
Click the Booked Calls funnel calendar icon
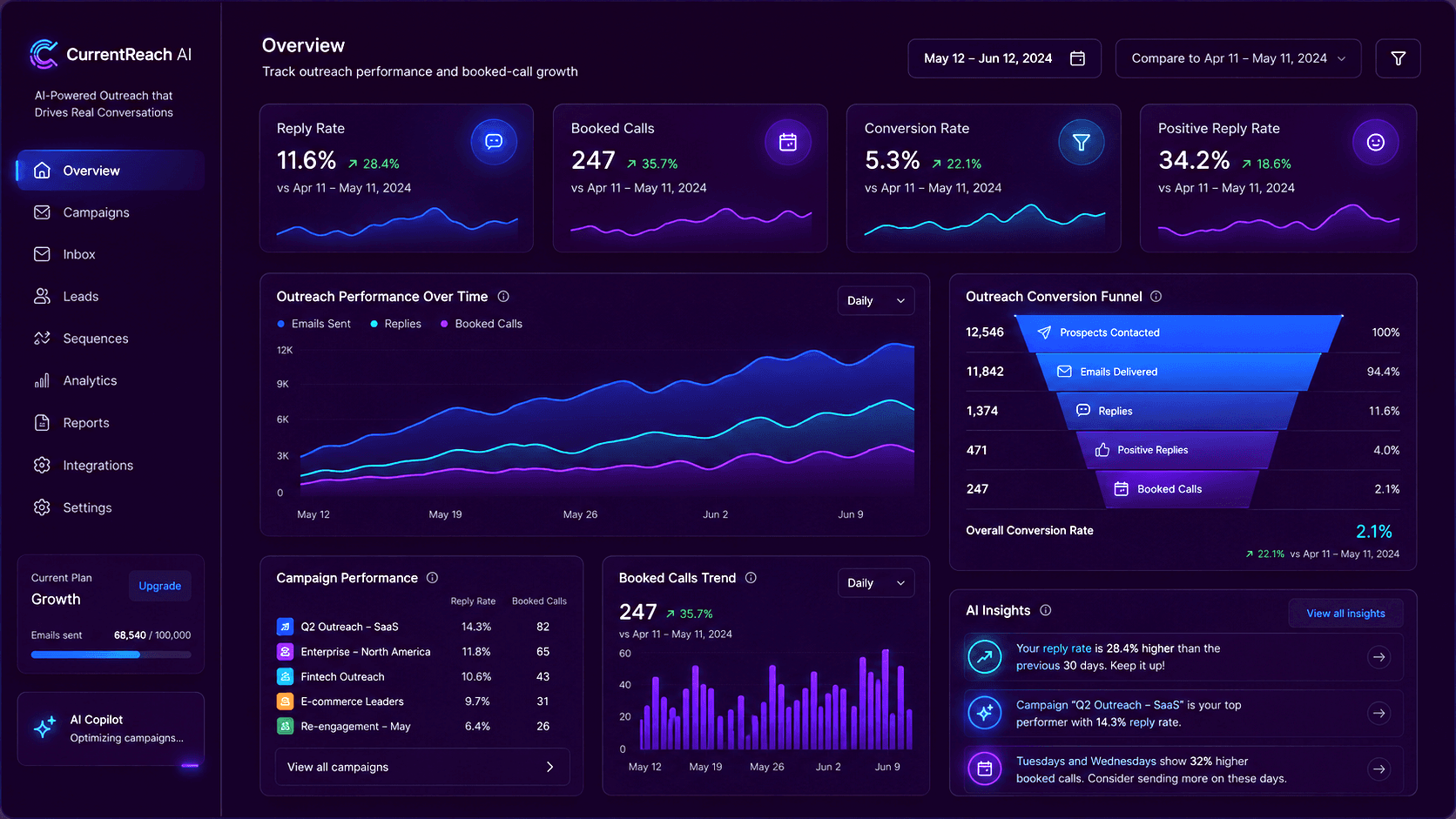(x=1122, y=489)
